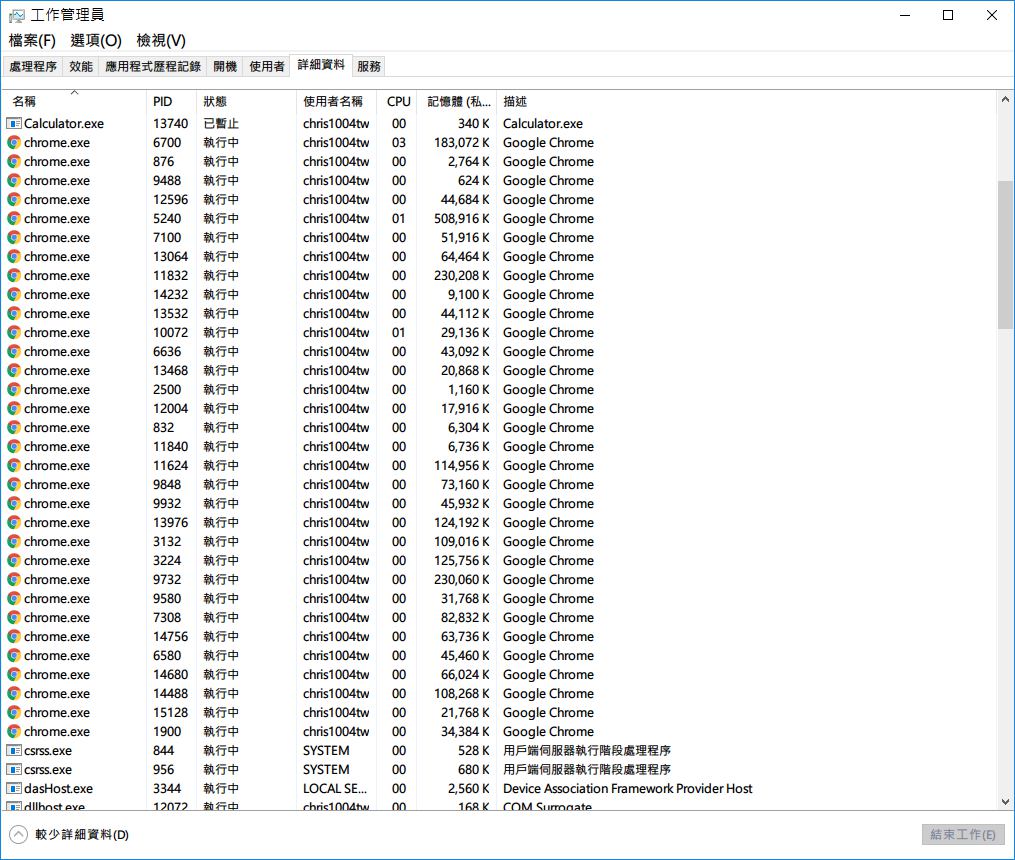Switch to the 效能 tab
The height and width of the screenshot is (860, 1015).
pyautogui.click(x=81, y=66)
